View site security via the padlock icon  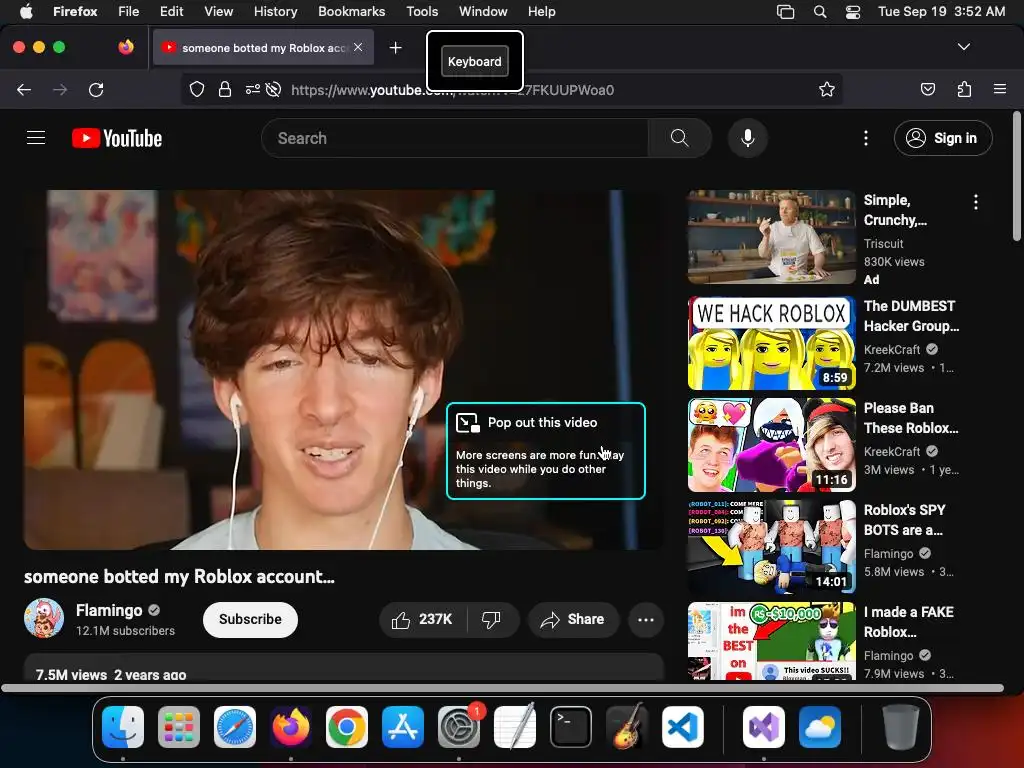pyautogui.click(x=225, y=89)
